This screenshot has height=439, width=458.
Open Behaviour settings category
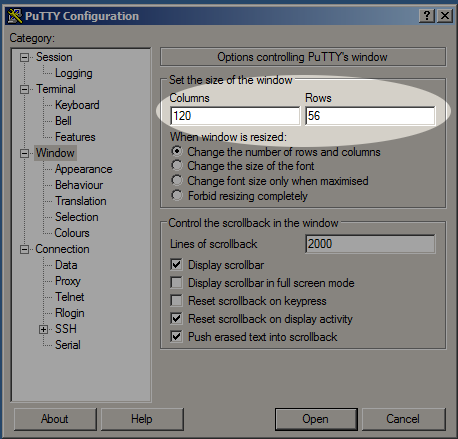click(79, 185)
